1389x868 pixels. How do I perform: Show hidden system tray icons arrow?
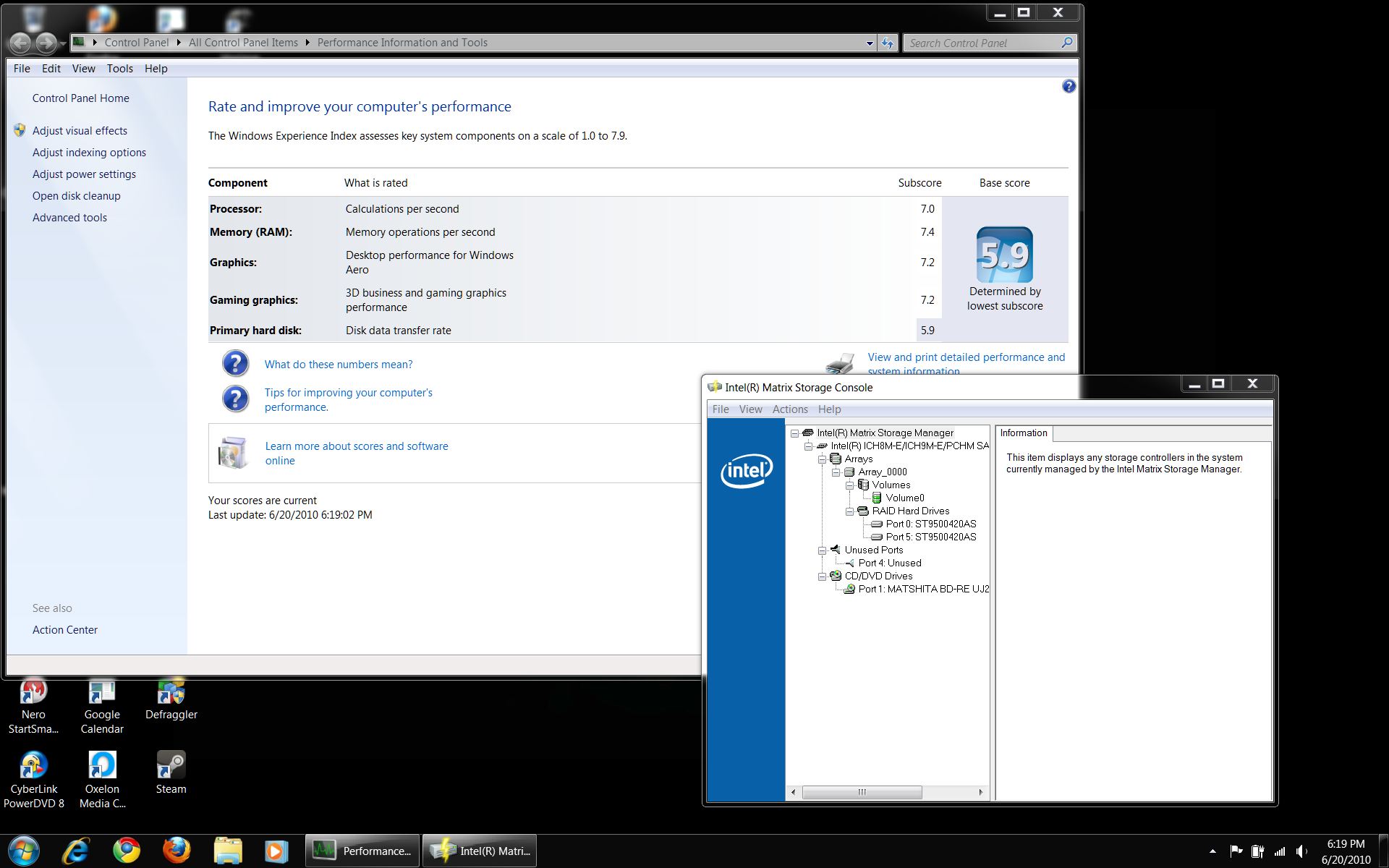(x=1212, y=851)
